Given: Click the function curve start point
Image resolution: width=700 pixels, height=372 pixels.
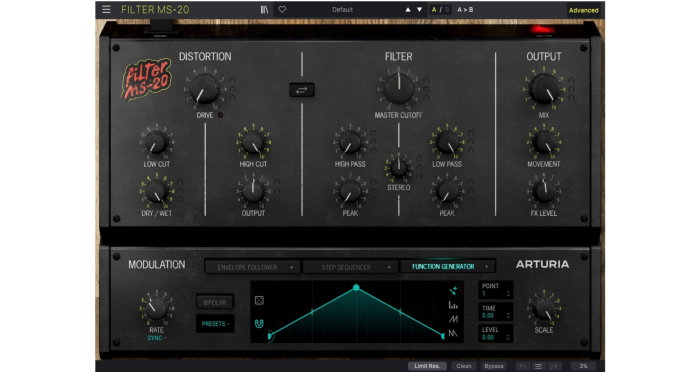Looking at the screenshot, I should (270, 336).
